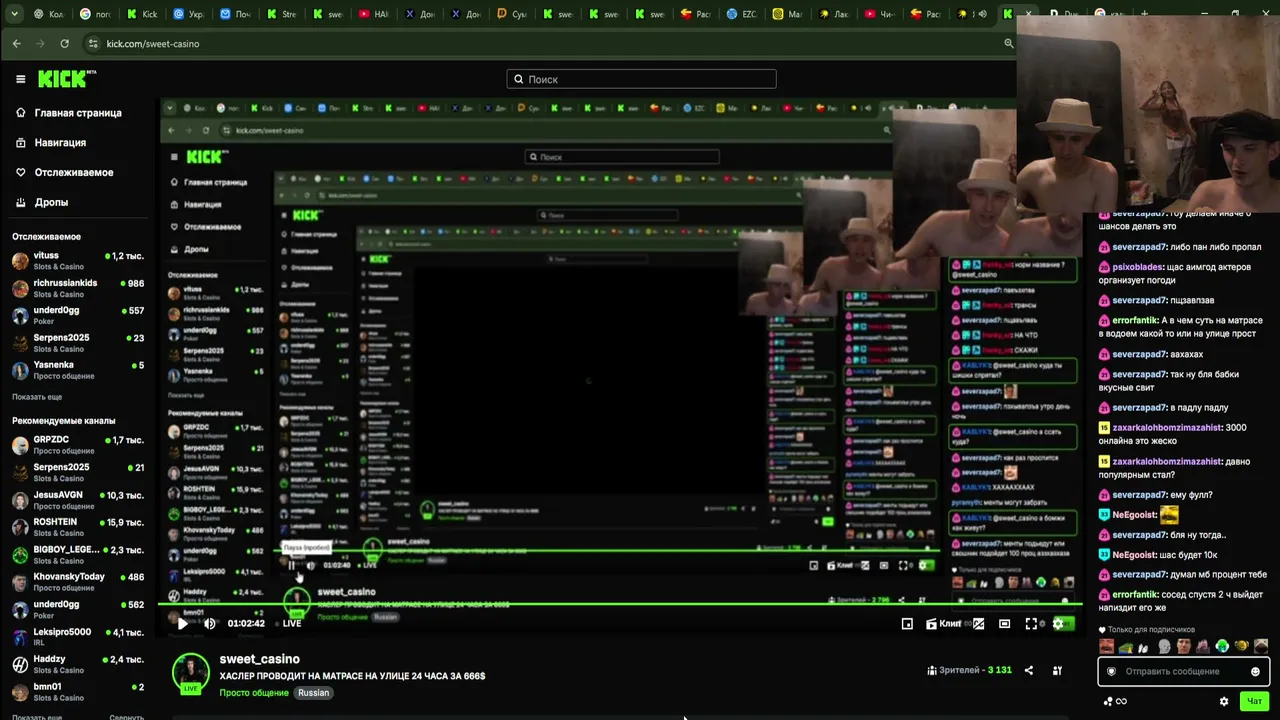
Task: Select the first subscriber emote
Action: 1106,646
